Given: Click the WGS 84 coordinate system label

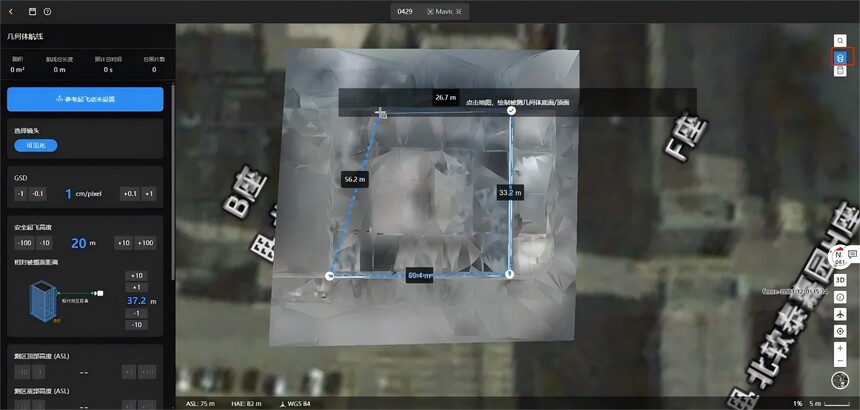Looking at the screenshot, I should pos(295,404).
